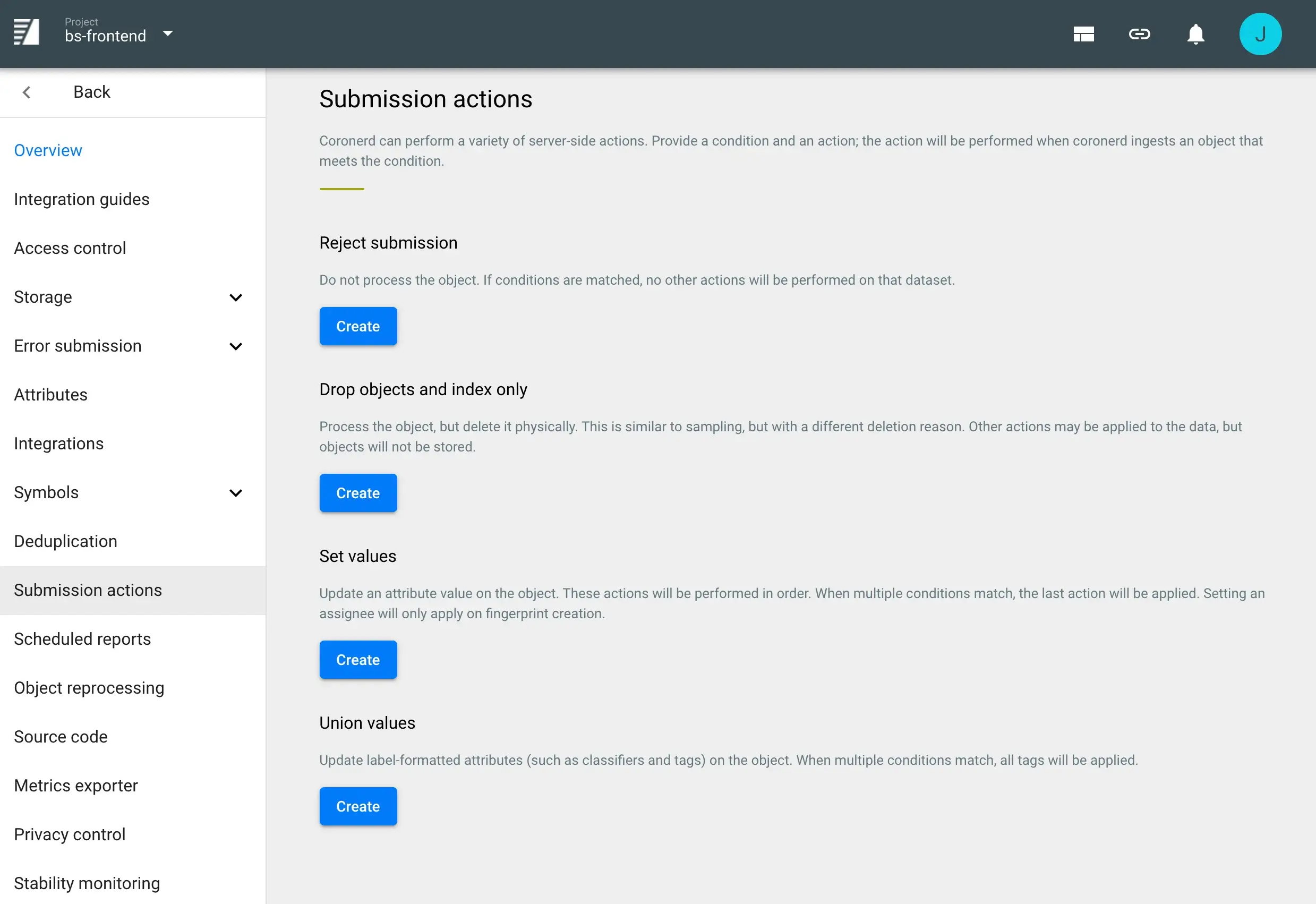This screenshot has height=904, width=1316.
Task: Open the dashboard layout icon
Action: (1084, 34)
